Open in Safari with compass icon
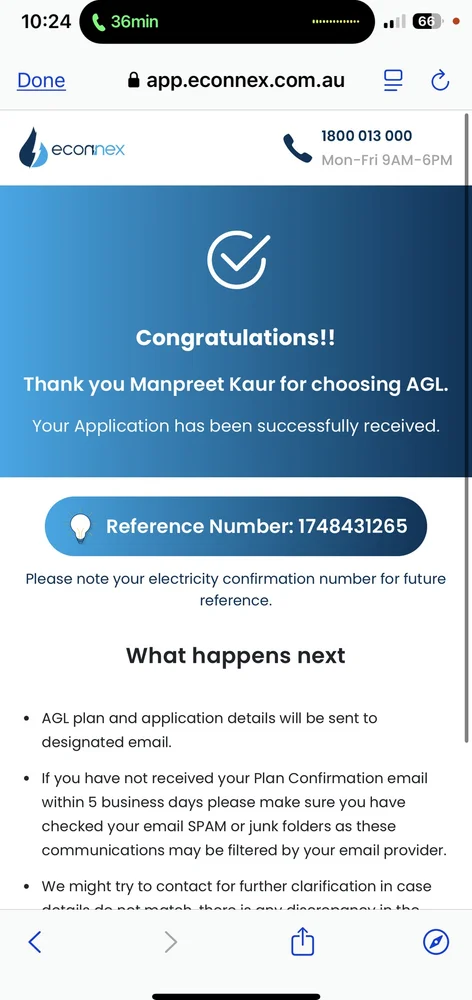The width and height of the screenshot is (472, 1000). click(x=436, y=941)
